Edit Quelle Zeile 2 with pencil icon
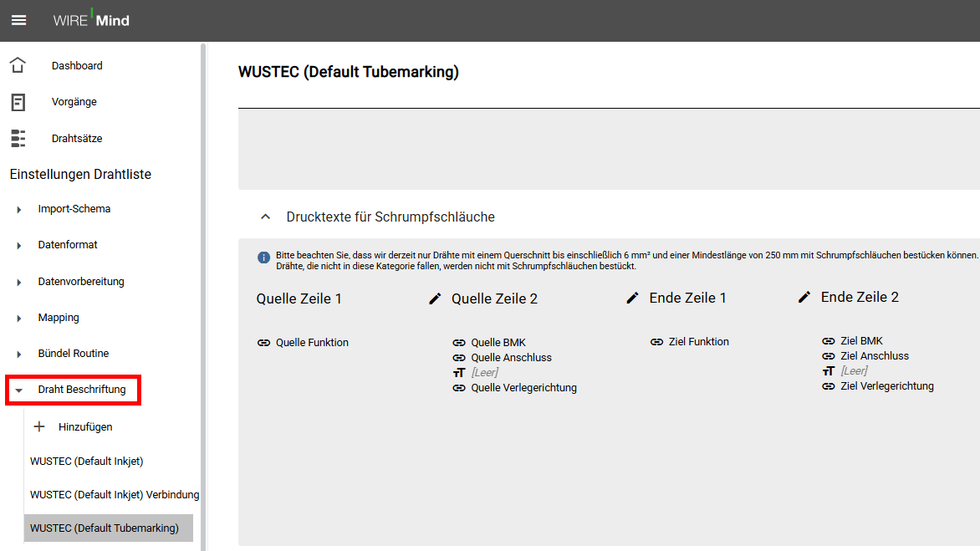 coord(632,298)
